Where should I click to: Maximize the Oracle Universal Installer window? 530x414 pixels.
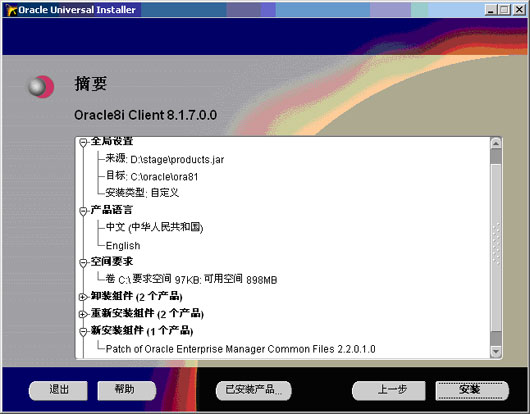(x=504, y=9)
